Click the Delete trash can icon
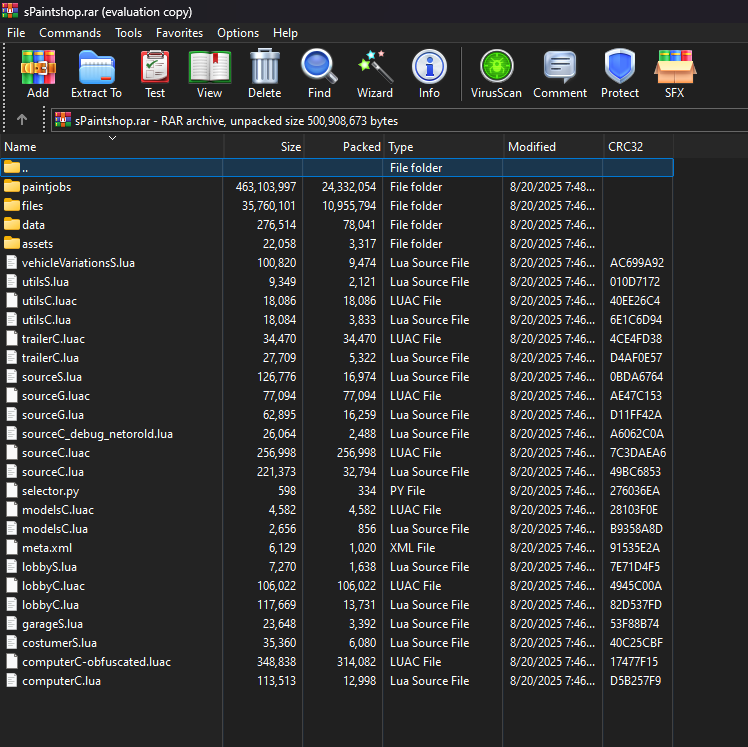Viewport: 748px width, 747px height. [x=265, y=67]
